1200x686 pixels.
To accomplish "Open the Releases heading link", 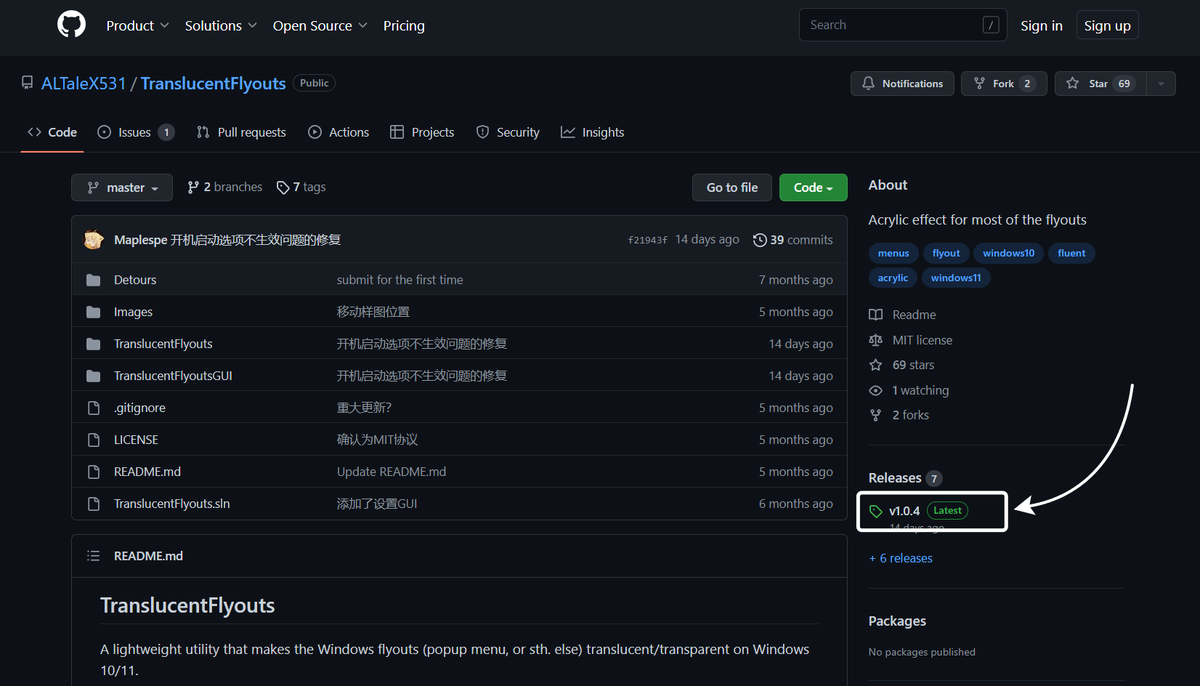I will tap(904, 478).
